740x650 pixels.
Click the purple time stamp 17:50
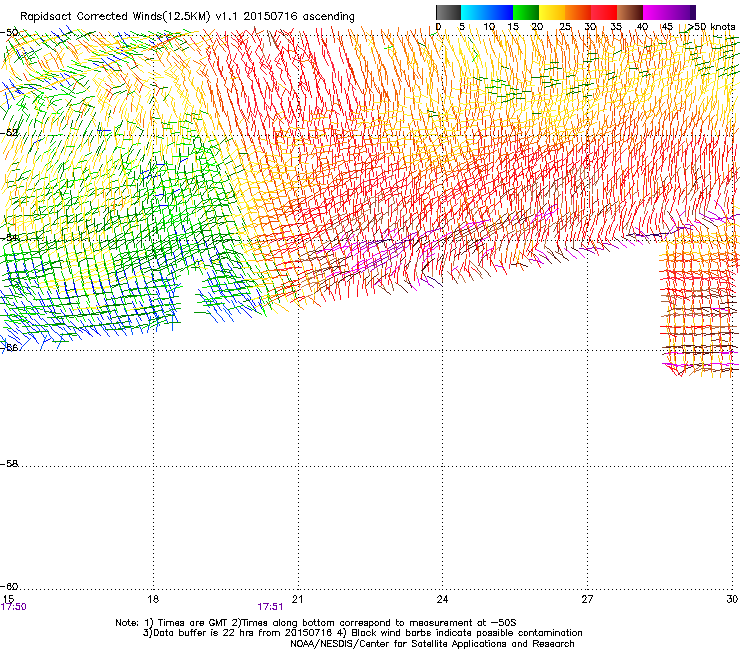pyautogui.click(x=14, y=607)
